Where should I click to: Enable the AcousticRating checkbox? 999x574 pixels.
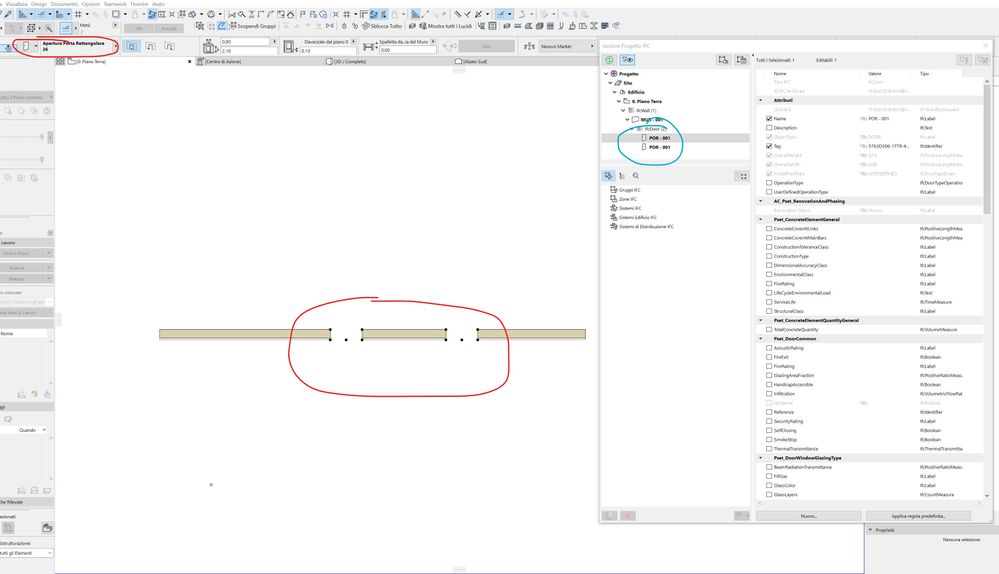click(x=769, y=348)
